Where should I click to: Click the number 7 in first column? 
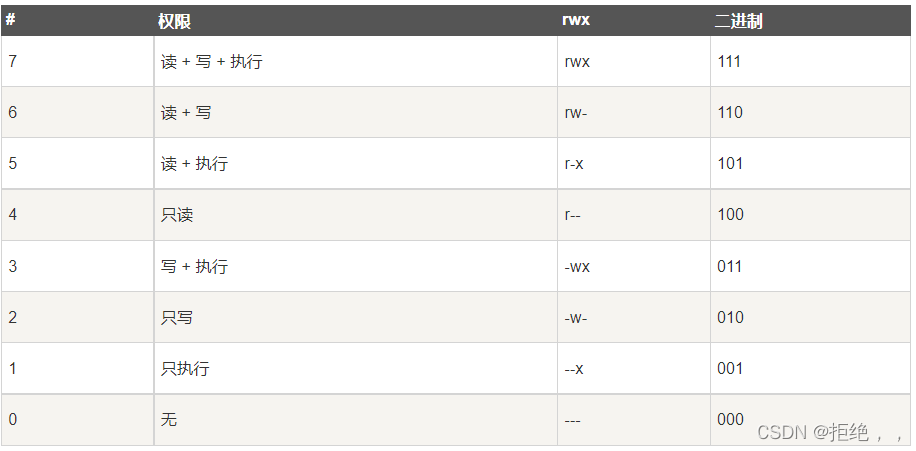point(12,62)
